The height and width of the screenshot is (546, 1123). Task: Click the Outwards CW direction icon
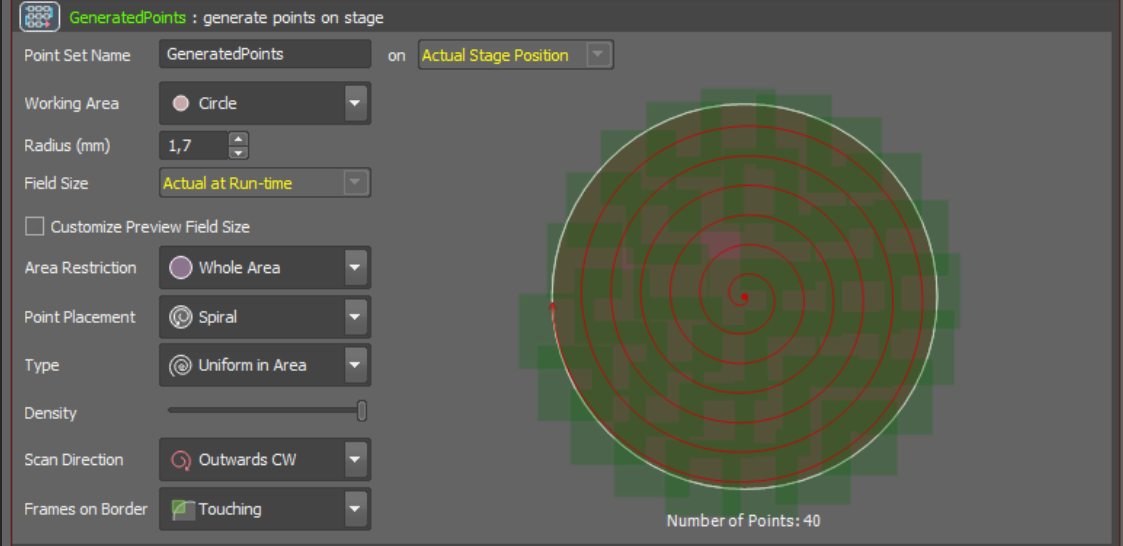click(181, 460)
